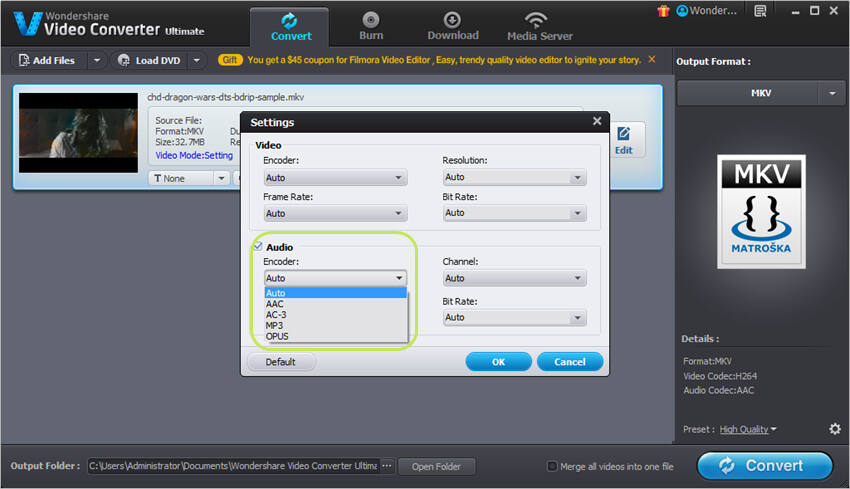
Task: Toggle Merge all videos into one file
Action: coord(552,466)
